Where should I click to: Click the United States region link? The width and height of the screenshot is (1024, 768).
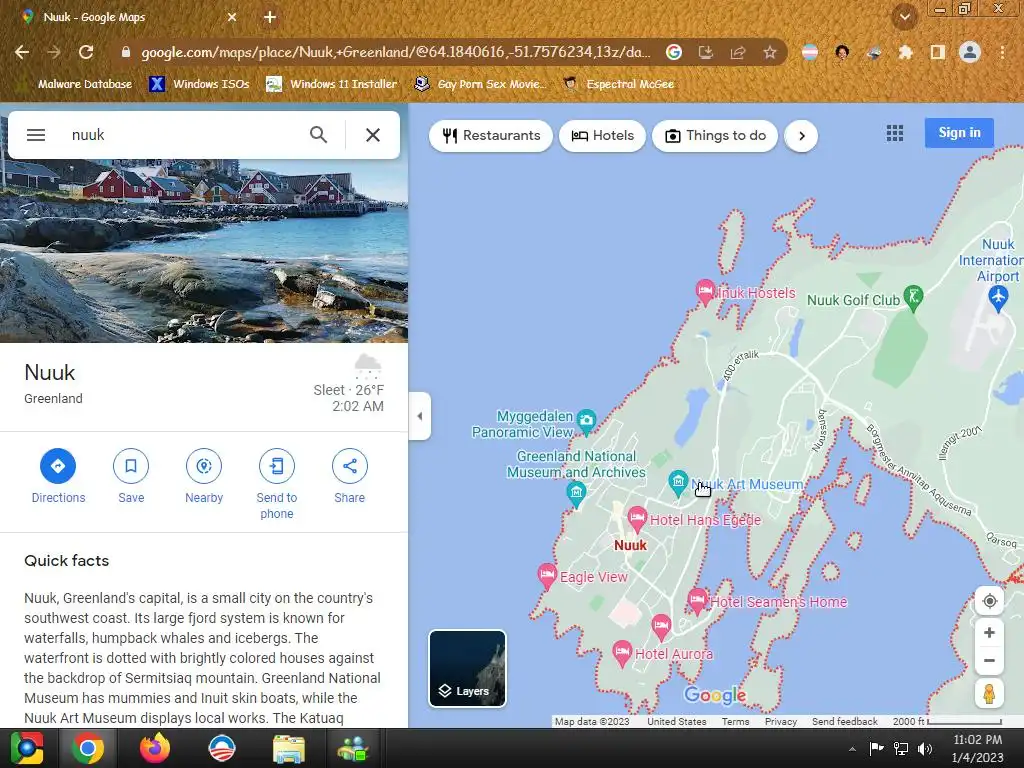point(677,722)
